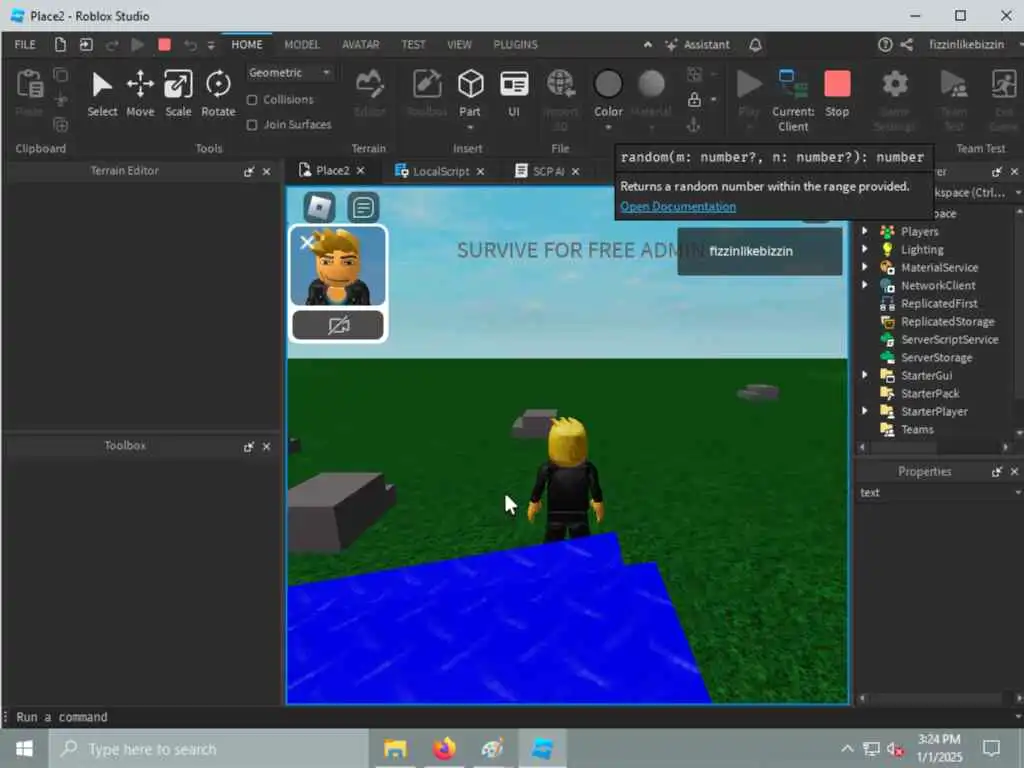
Task: Open the Open Documentation link
Action: [678, 206]
